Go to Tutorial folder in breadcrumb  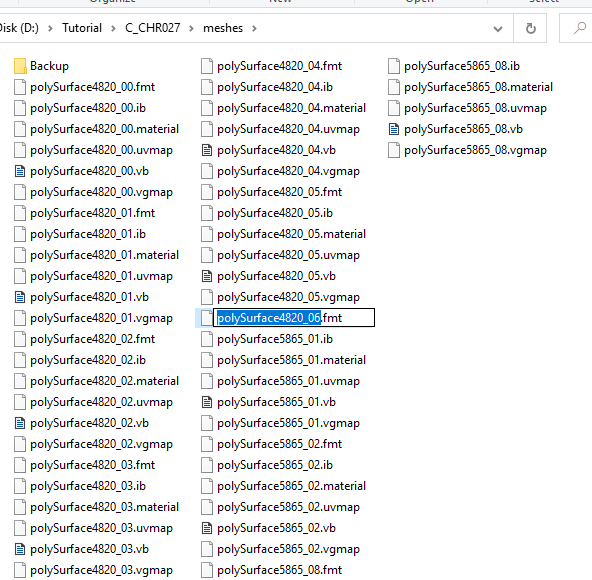click(82, 28)
